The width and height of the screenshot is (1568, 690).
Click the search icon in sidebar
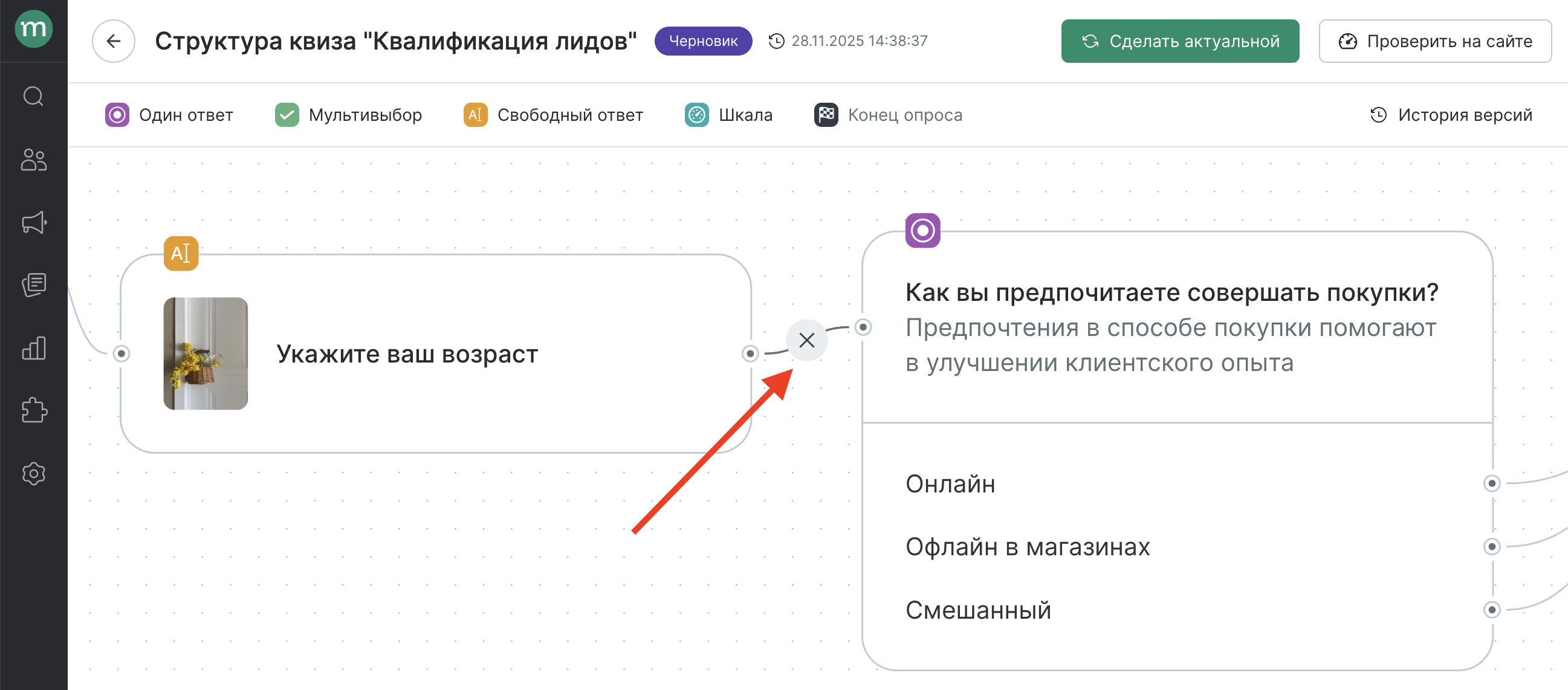(33, 96)
